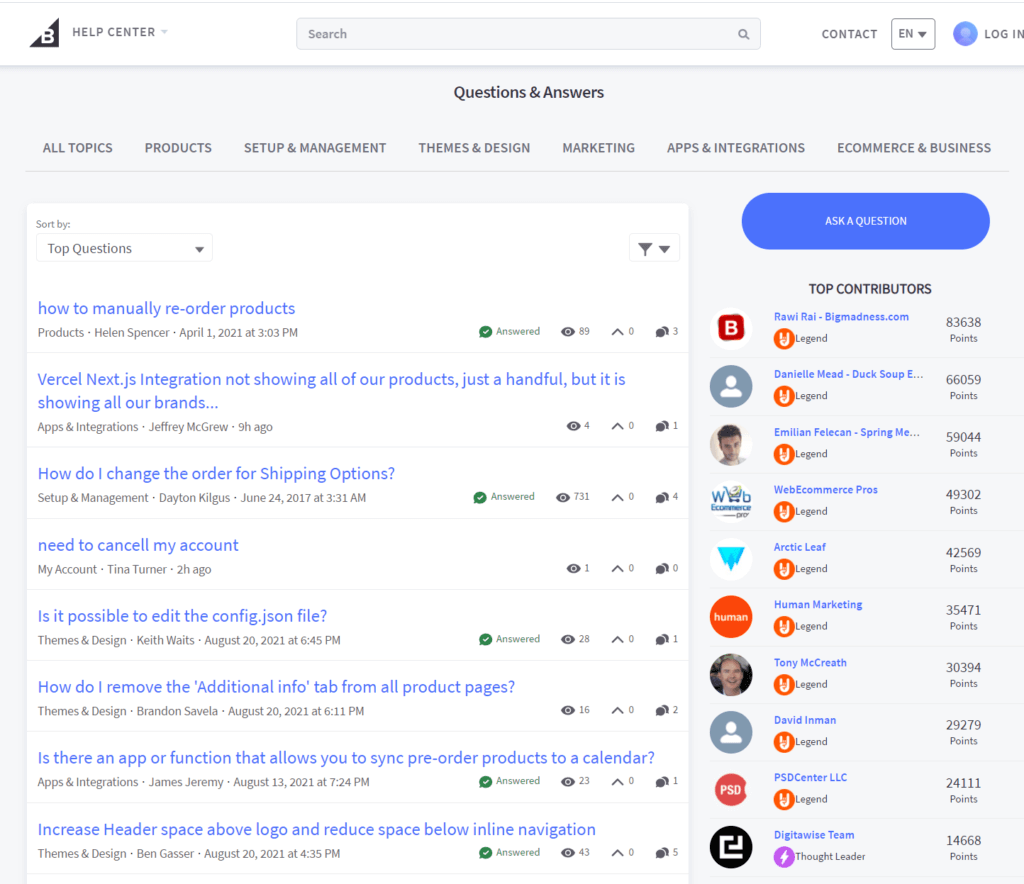Open 'need to cancell my account' question
Viewport: 1024px width, 884px height.
pos(138,545)
